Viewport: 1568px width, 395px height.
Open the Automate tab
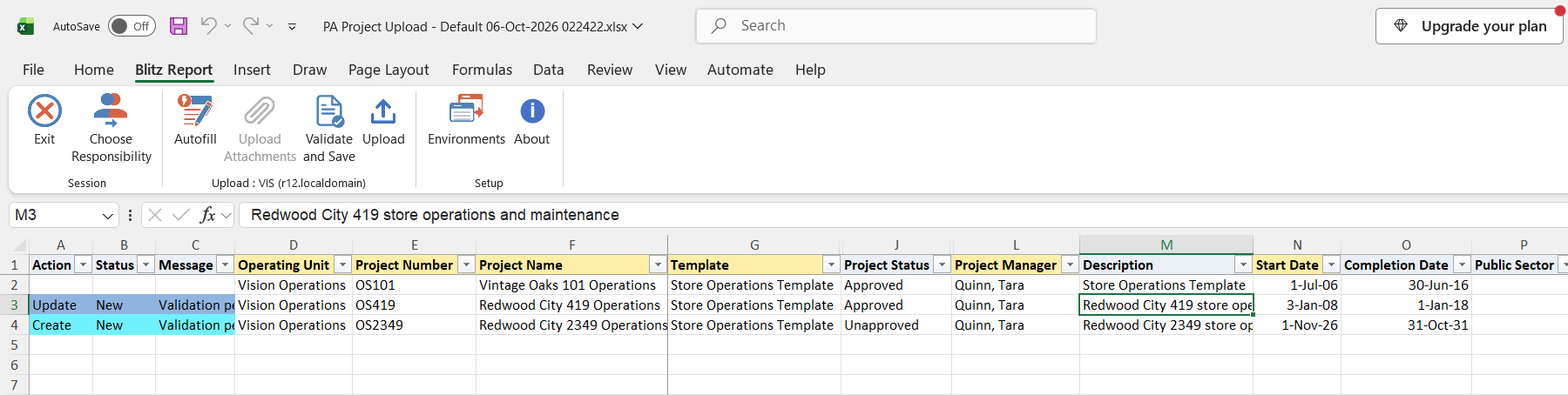click(740, 70)
